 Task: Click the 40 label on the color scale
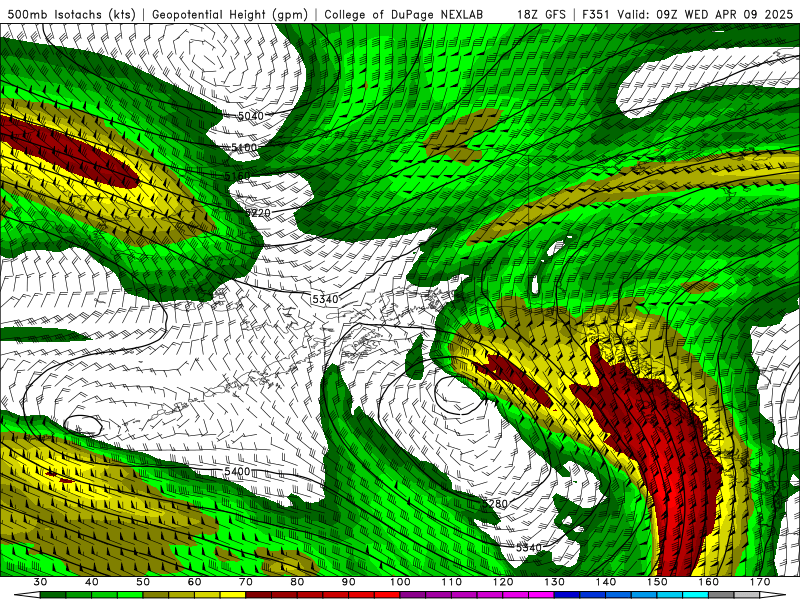(x=92, y=582)
